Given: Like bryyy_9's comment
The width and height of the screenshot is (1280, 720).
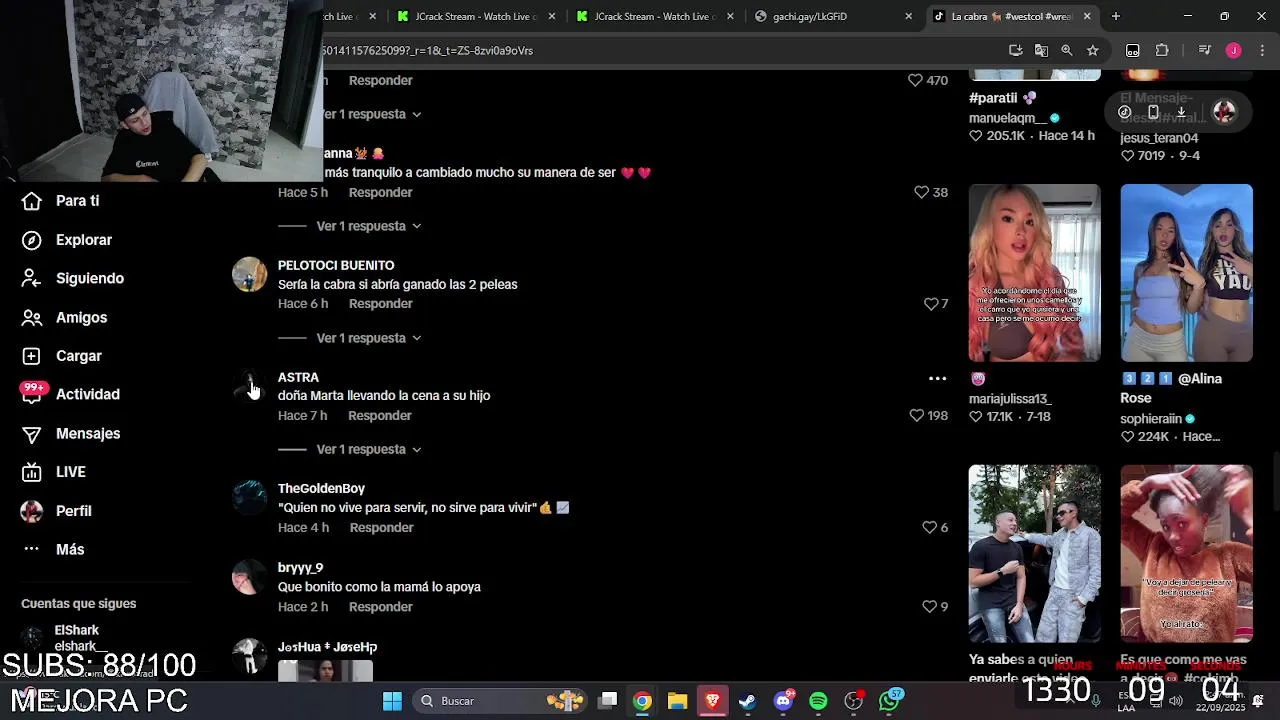Looking at the screenshot, I should (929, 606).
